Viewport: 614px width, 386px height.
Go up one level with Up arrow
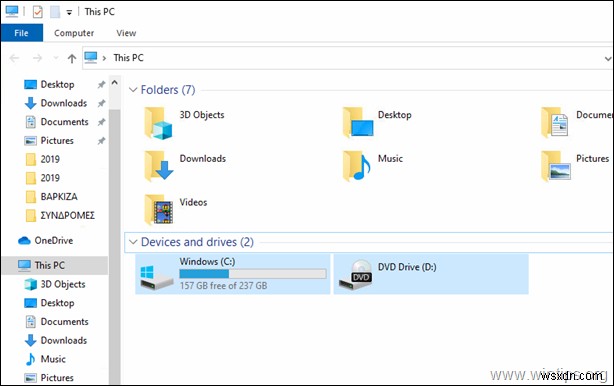[x=72, y=59]
